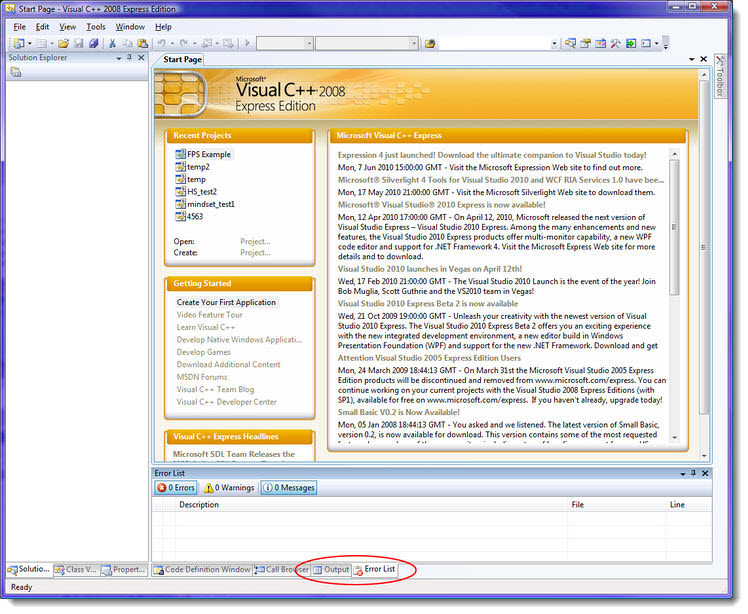Open the temp2 recent project
The width and height of the screenshot is (748, 614).
(x=193, y=167)
